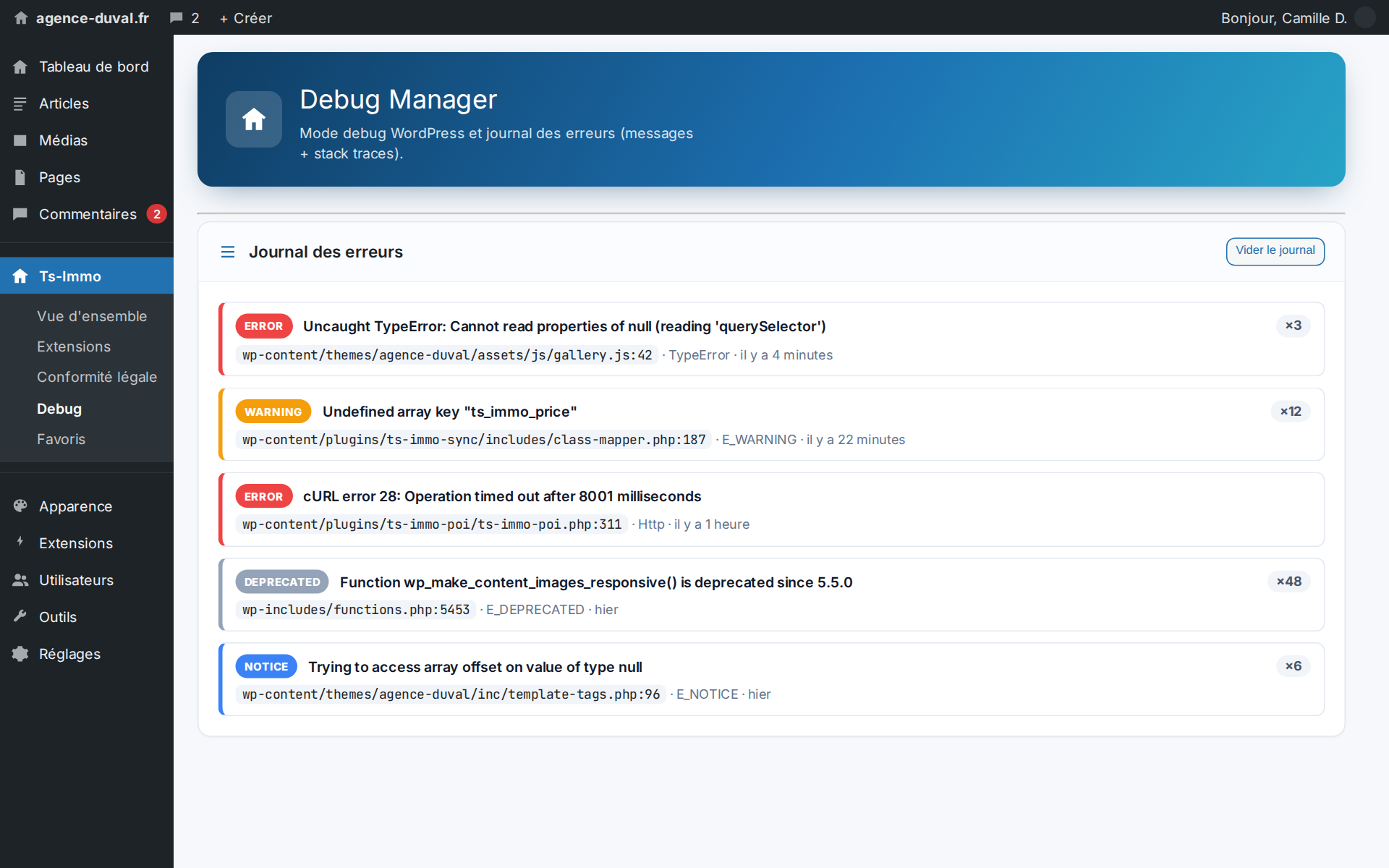The width and height of the screenshot is (1389, 868).
Task: Open the agence-duval.fr site link
Action: click(93, 18)
